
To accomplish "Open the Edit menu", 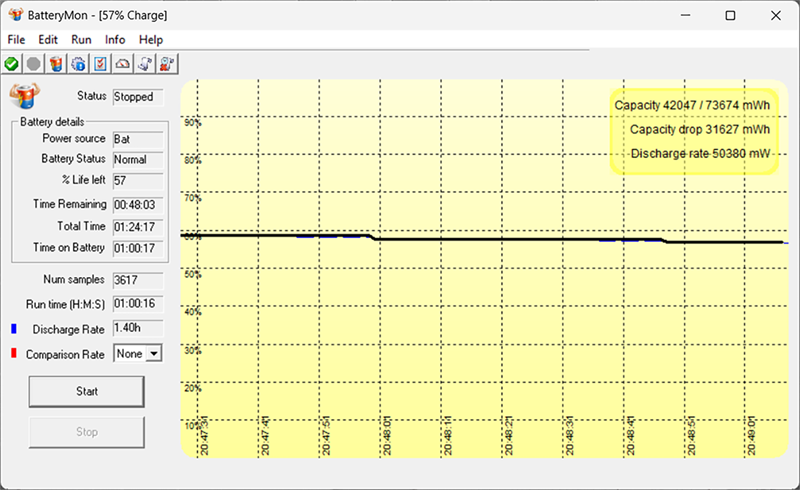I will tap(48, 39).
